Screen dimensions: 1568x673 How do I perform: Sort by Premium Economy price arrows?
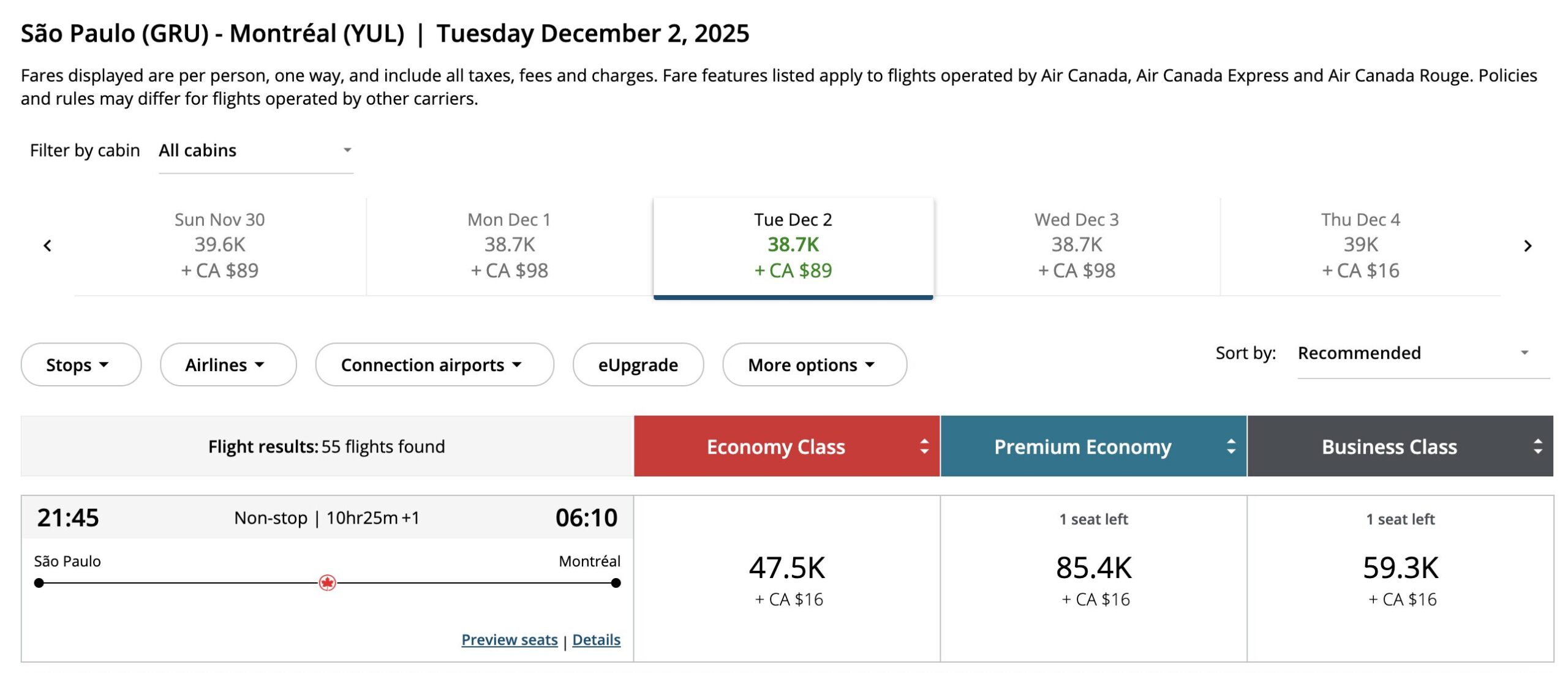click(x=1231, y=446)
